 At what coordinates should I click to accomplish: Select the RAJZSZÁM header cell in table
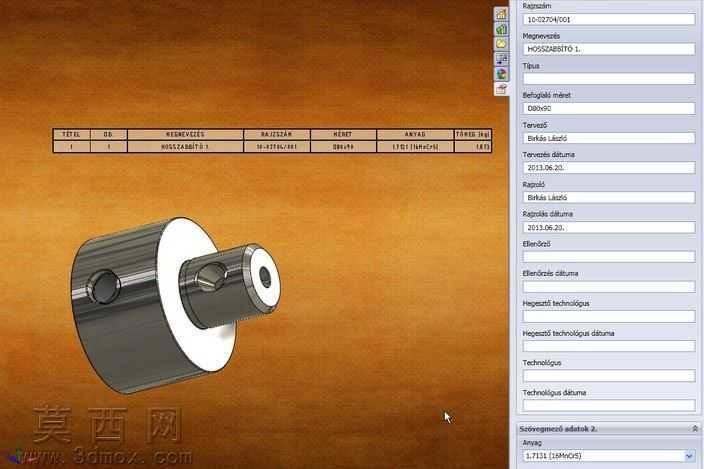pyautogui.click(x=277, y=134)
